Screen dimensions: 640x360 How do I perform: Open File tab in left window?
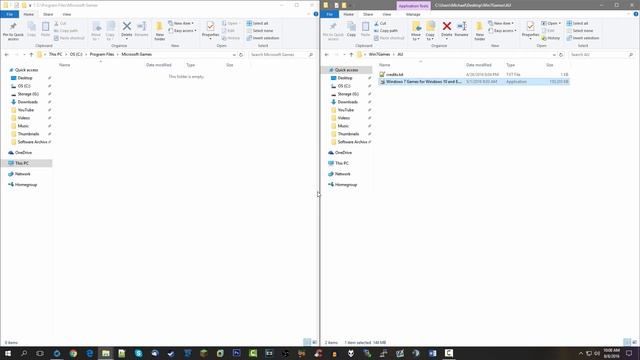(9, 14)
